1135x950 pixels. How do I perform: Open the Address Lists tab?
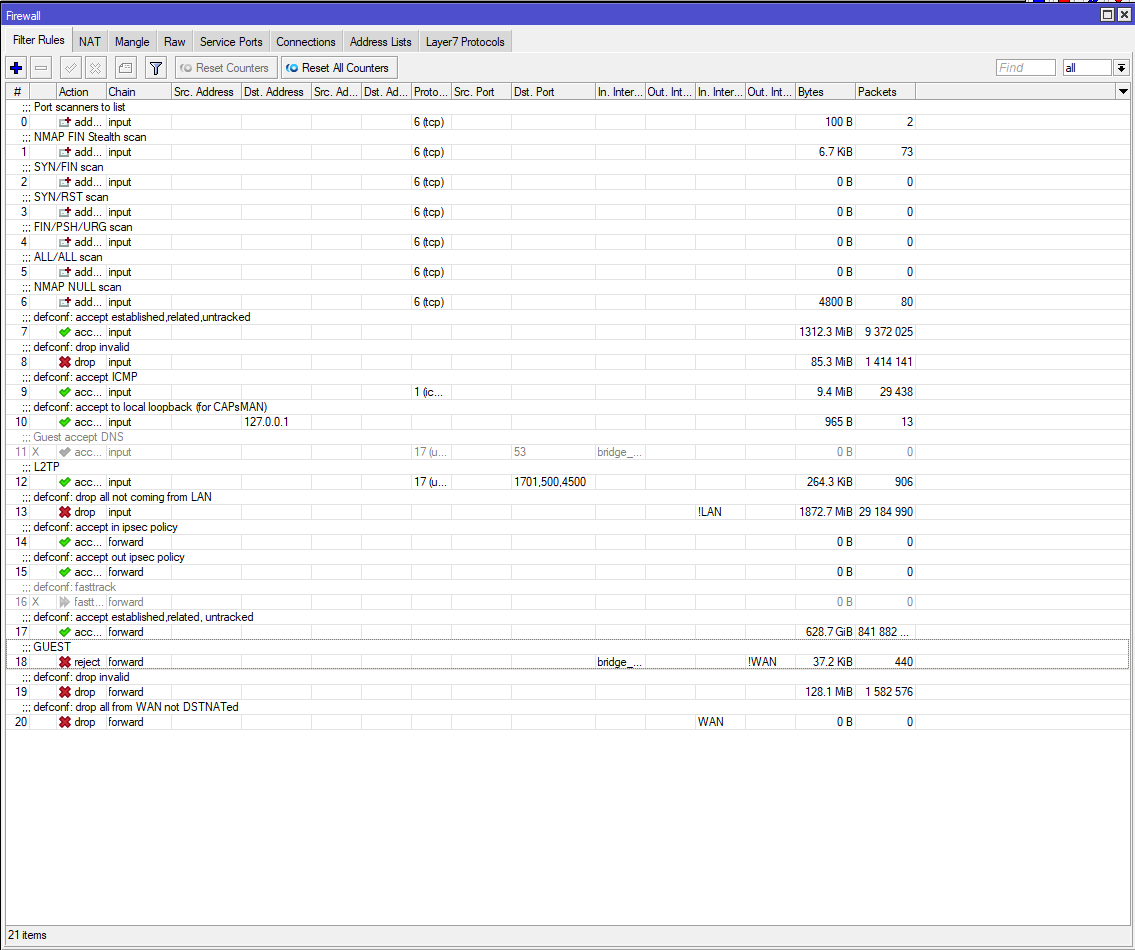click(380, 42)
